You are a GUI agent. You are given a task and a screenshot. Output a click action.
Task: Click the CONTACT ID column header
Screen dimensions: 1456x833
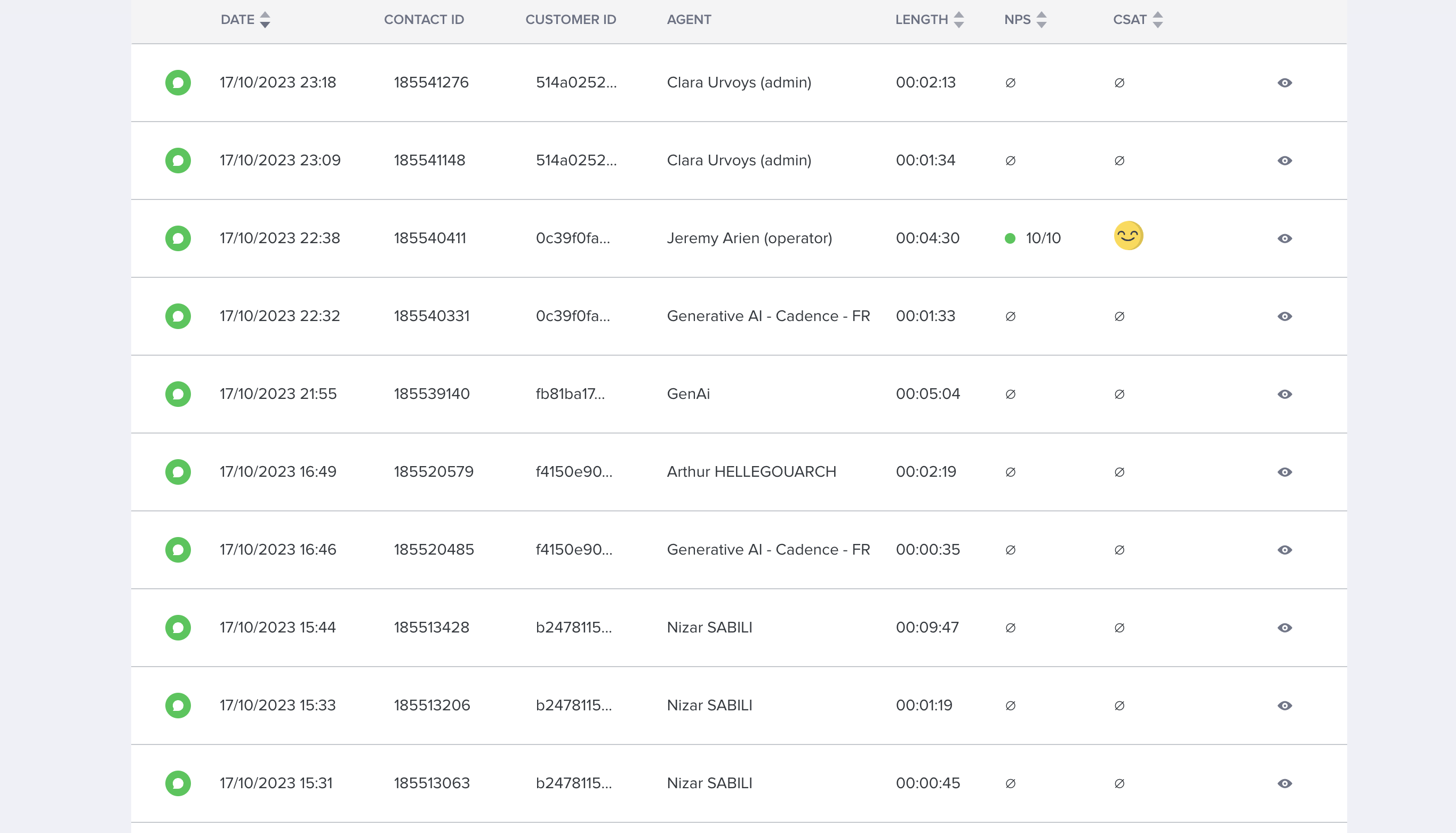click(424, 19)
